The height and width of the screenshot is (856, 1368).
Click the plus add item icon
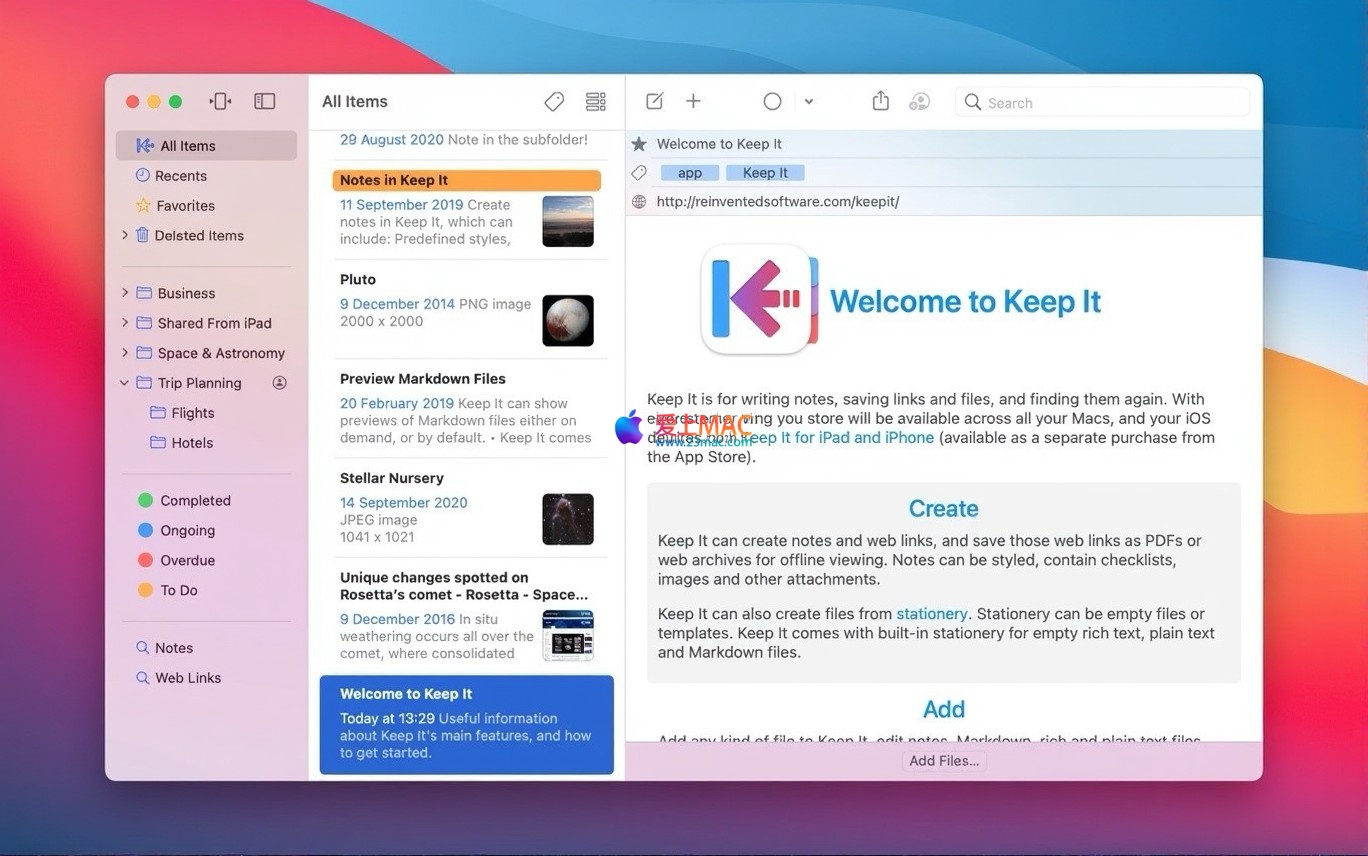tap(693, 101)
